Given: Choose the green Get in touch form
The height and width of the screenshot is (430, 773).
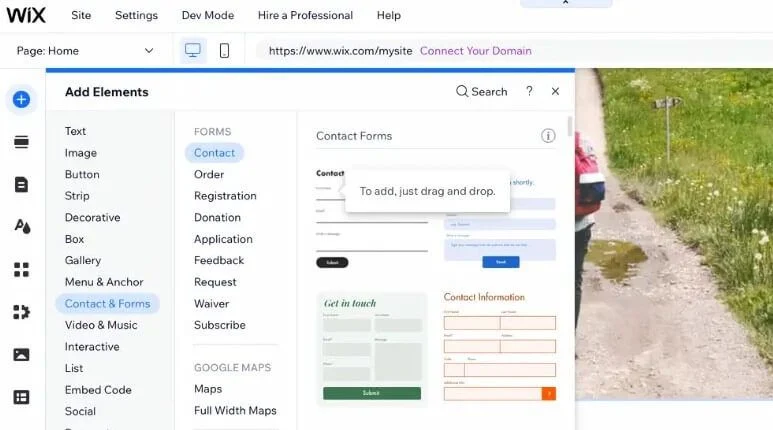Looking at the screenshot, I should point(372,349).
